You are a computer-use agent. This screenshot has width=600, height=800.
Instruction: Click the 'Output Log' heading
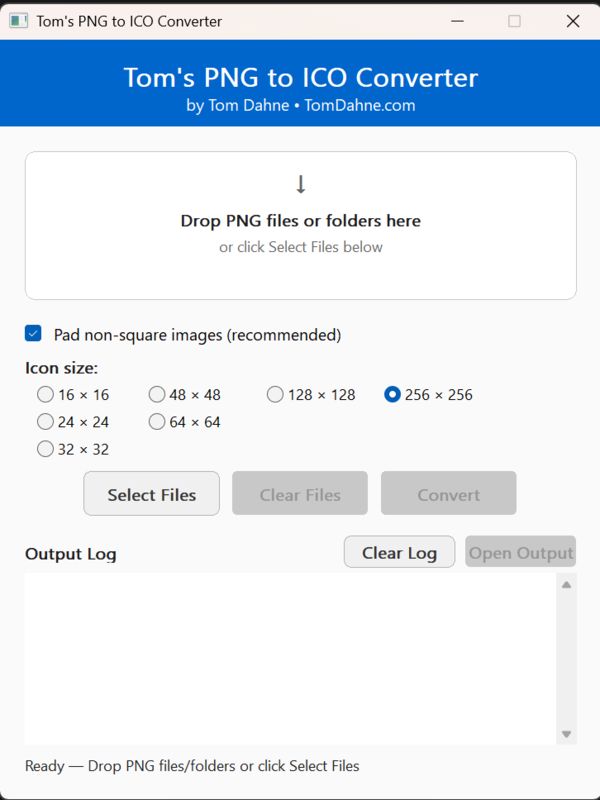(71, 554)
